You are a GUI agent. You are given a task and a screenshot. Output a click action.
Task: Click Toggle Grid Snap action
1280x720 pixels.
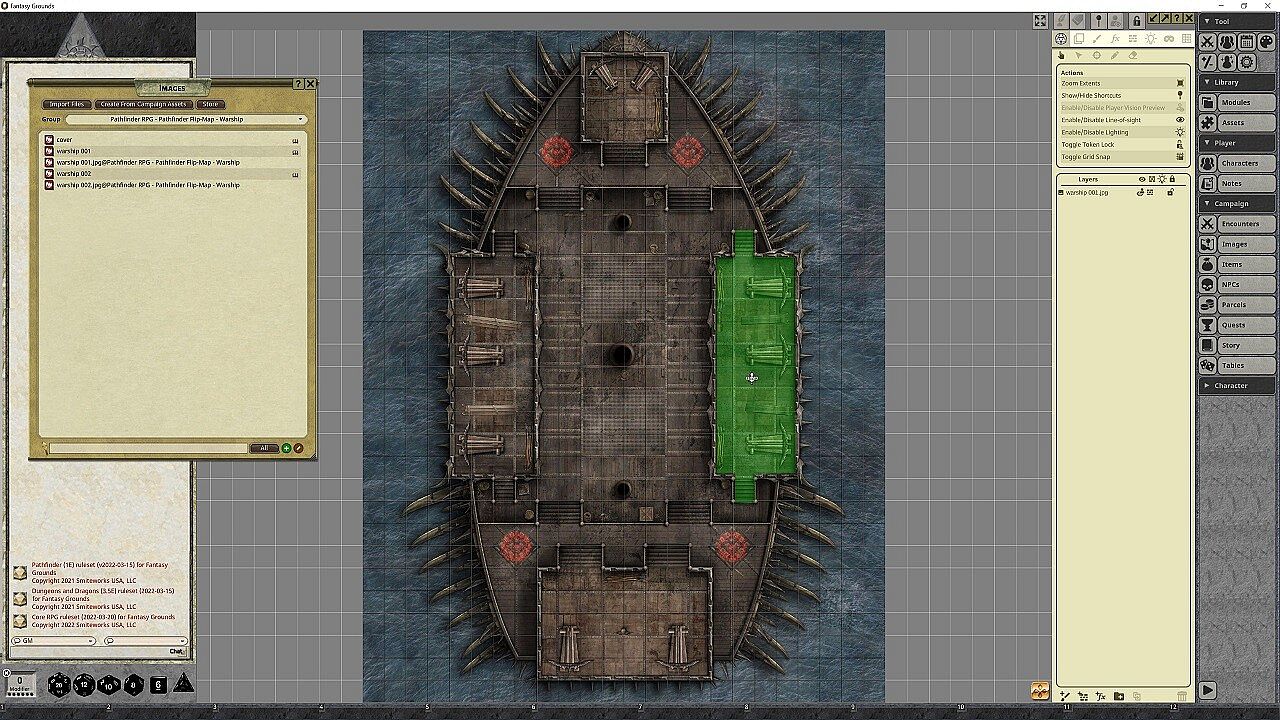[x=1122, y=157]
